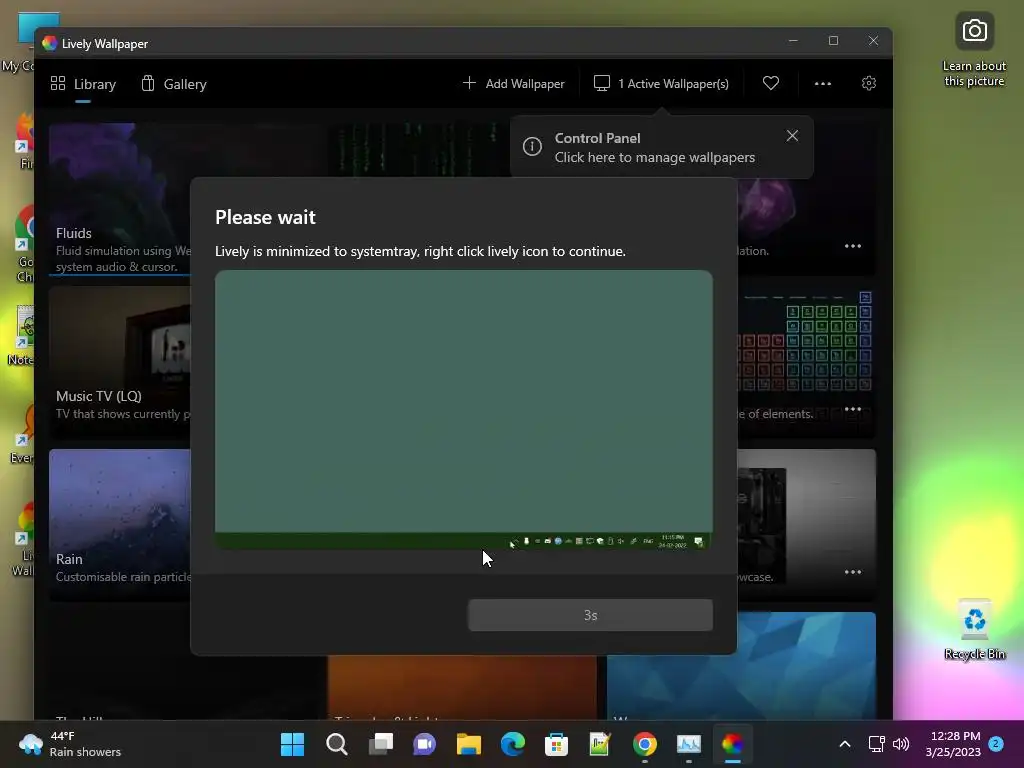Select the Fluids wallpaper tile
This screenshot has height=768, width=1024.
coord(120,199)
